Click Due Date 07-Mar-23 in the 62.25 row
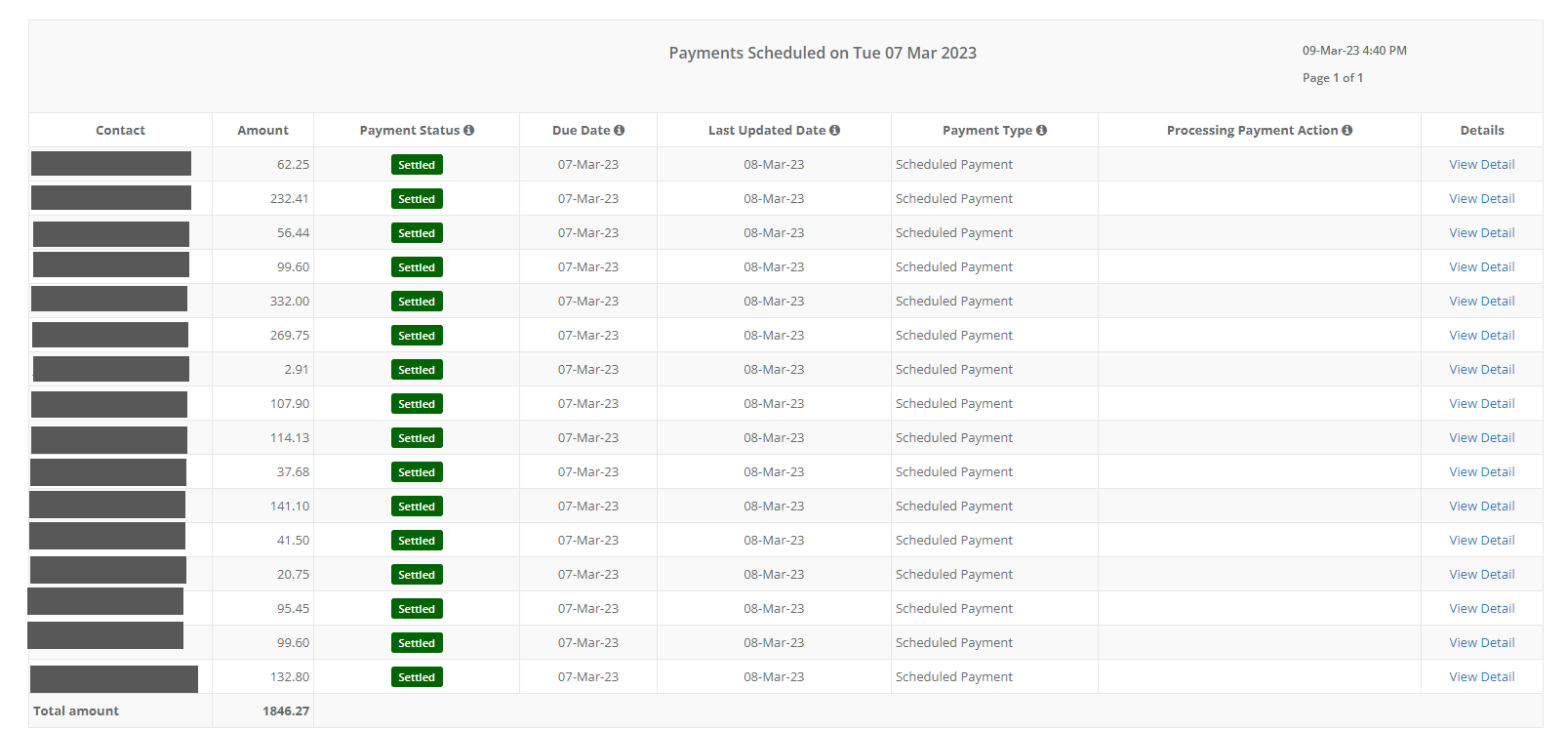 tap(588, 164)
